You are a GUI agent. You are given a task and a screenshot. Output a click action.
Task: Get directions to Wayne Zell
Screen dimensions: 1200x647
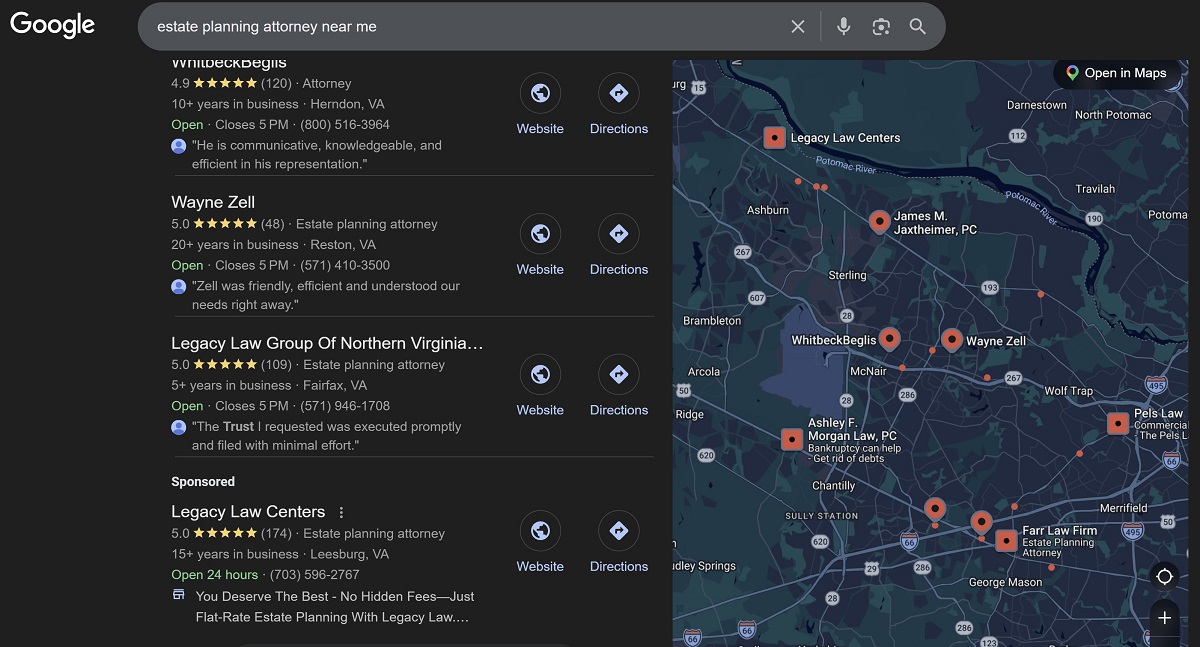(618, 234)
